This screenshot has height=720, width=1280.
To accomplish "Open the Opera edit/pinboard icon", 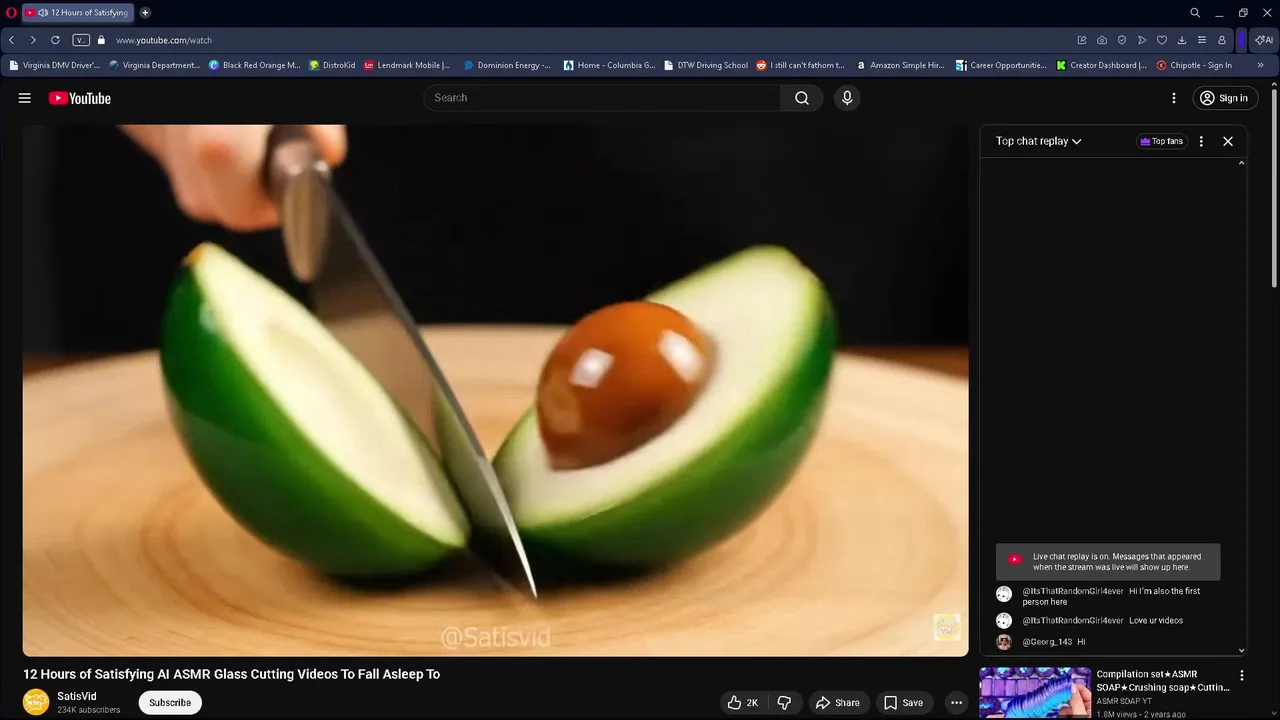I will (x=1082, y=40).
